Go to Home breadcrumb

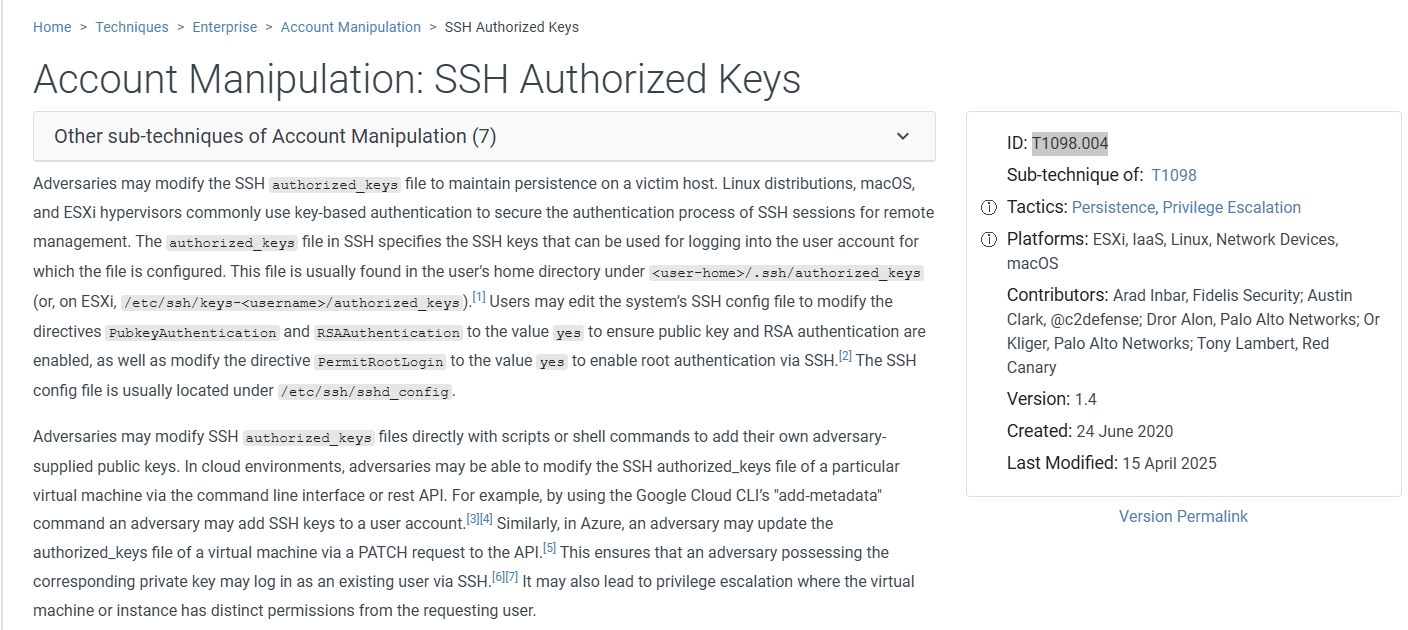click(x=52, y=27)
